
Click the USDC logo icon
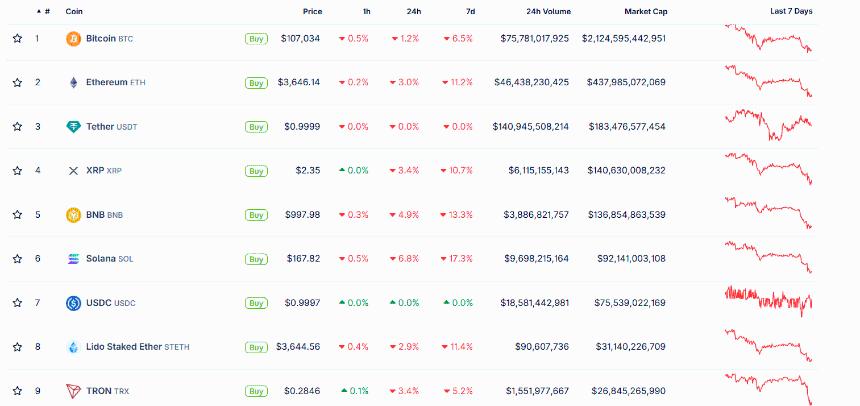(x=73, y=302)
